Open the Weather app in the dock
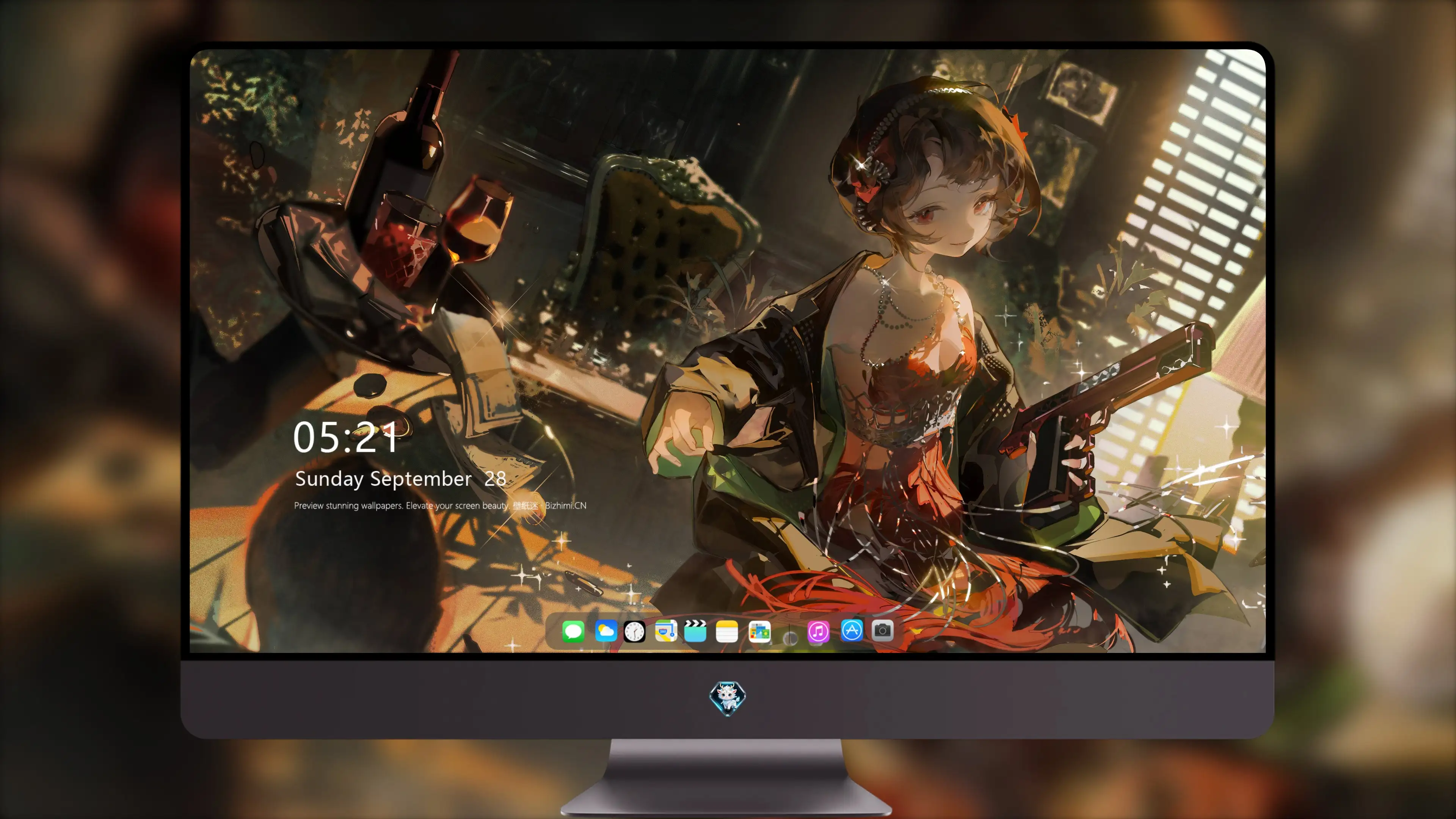Viewport: 1456px width, 819px height. [x=606, y=631]
